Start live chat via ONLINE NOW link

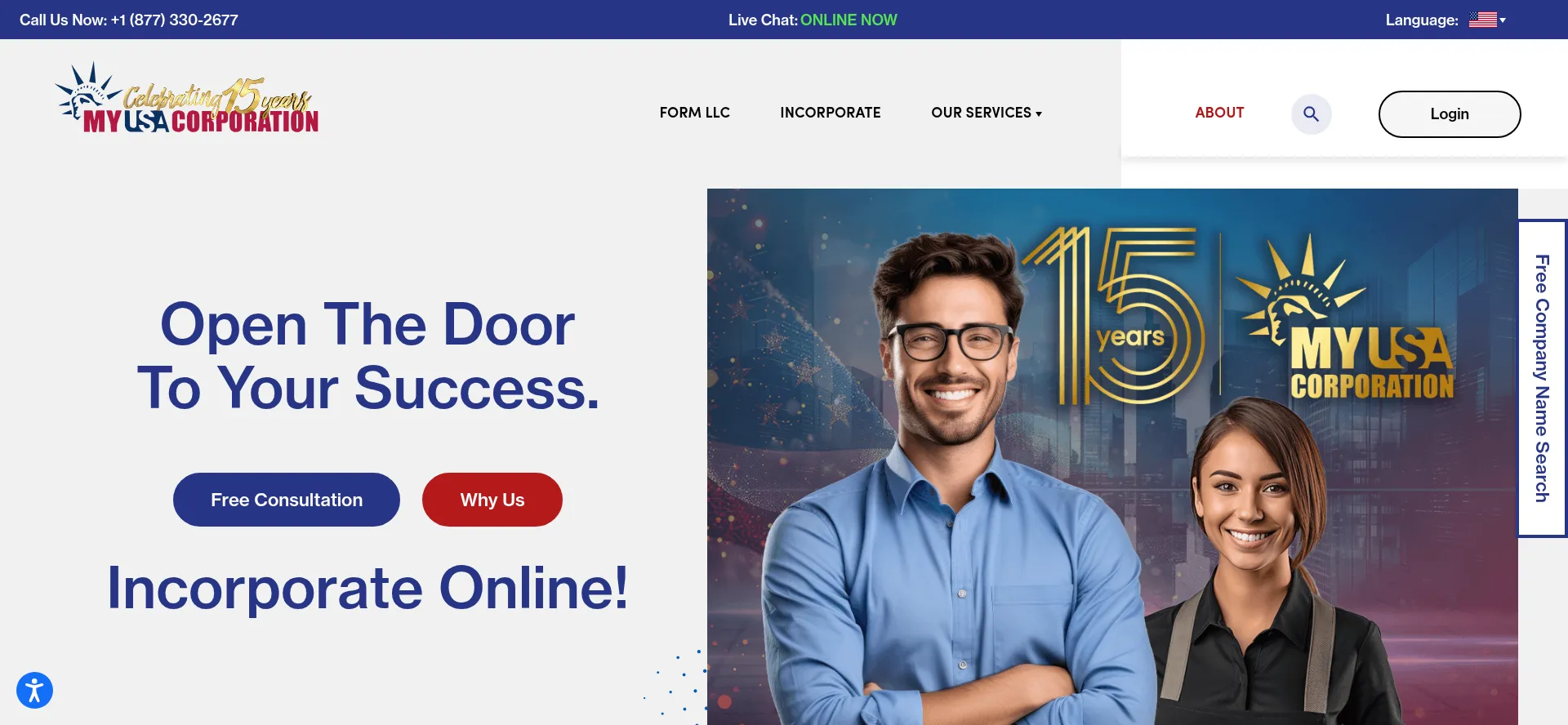[849, 20]
